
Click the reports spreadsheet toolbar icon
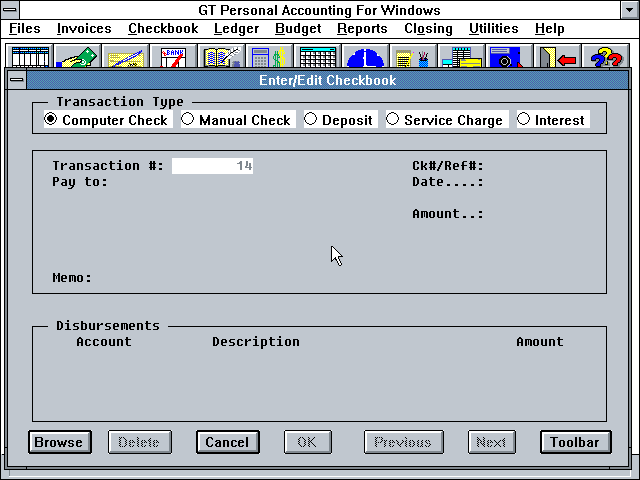click(x=461, y=56)
